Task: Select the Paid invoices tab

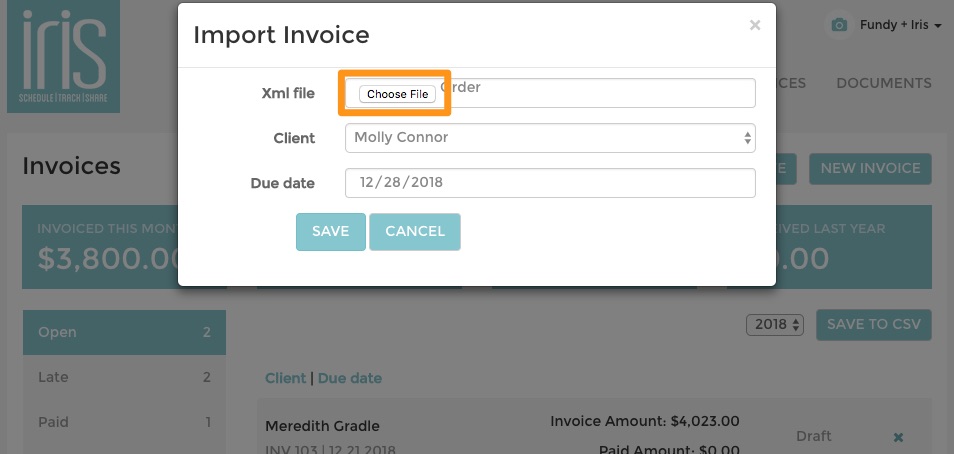Action: tap(124, 422)
